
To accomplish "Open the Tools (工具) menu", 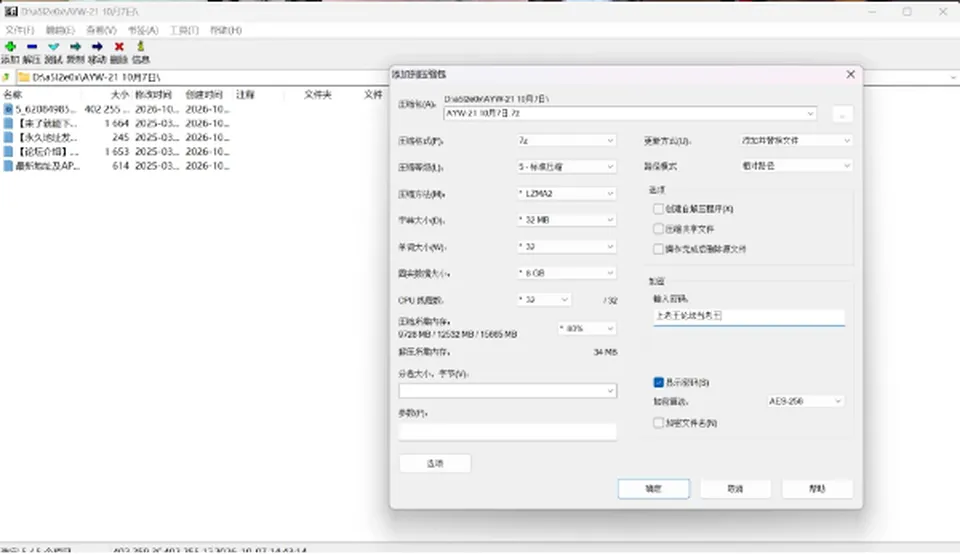I will click(x=184, y=30).
